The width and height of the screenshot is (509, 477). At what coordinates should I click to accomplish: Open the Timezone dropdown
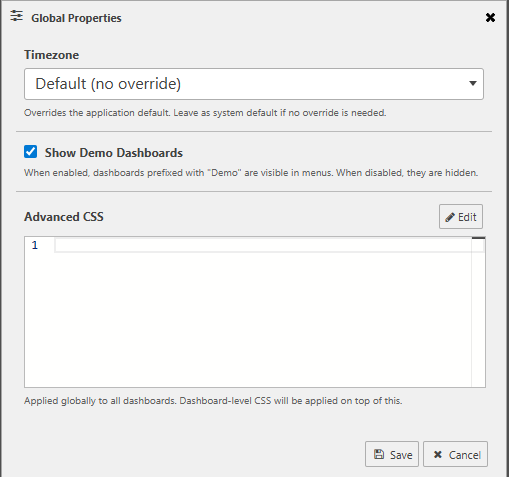[x=254, y=84]
